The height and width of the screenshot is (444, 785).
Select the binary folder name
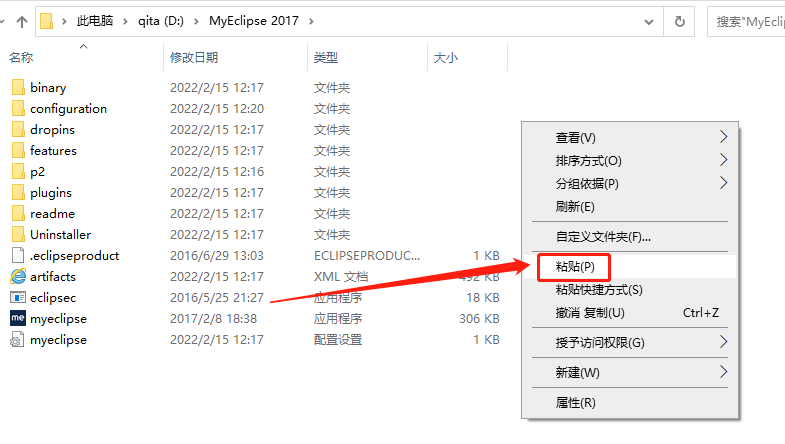(48, 88)
